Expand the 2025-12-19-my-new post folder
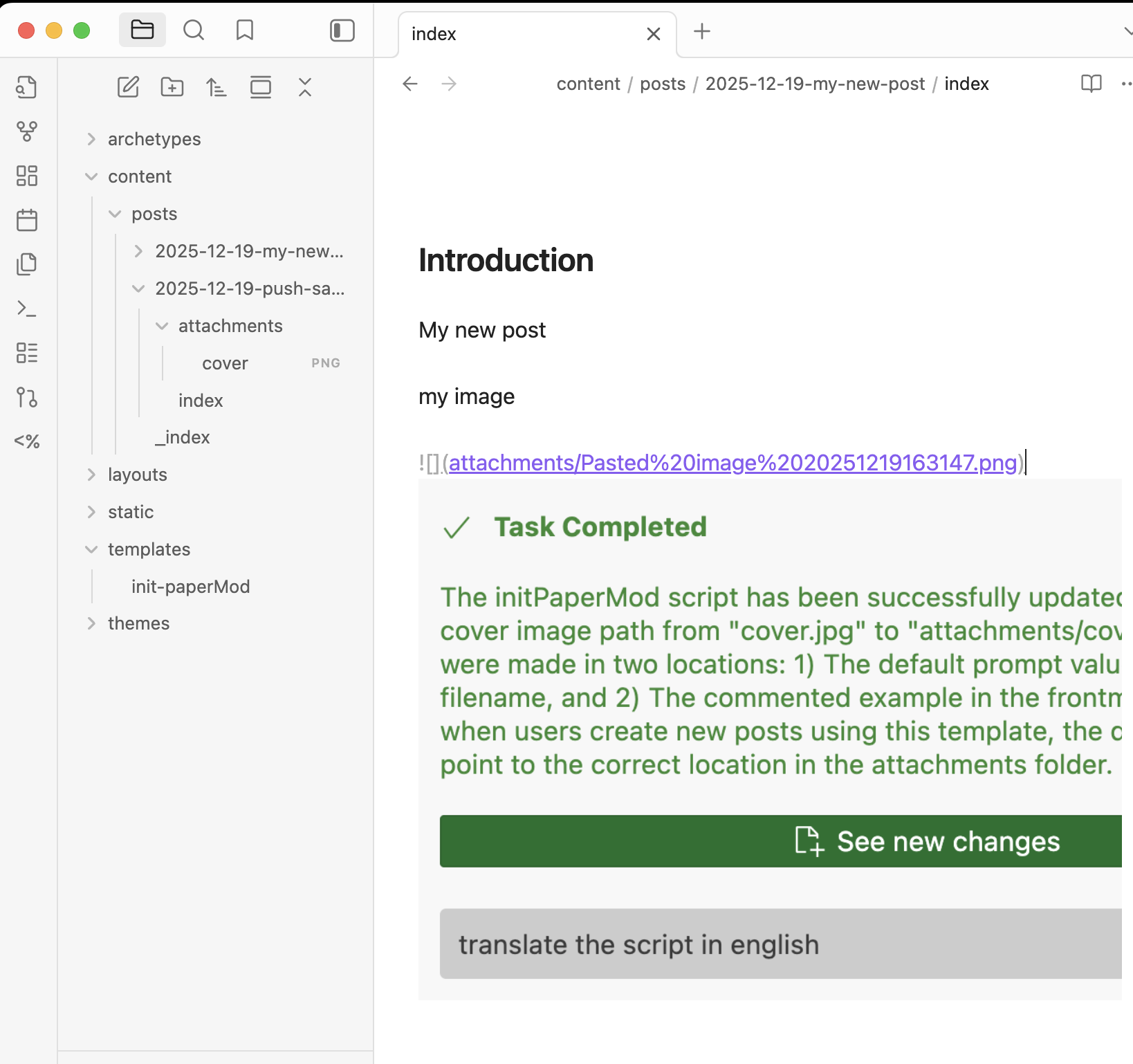 (248, 251)
